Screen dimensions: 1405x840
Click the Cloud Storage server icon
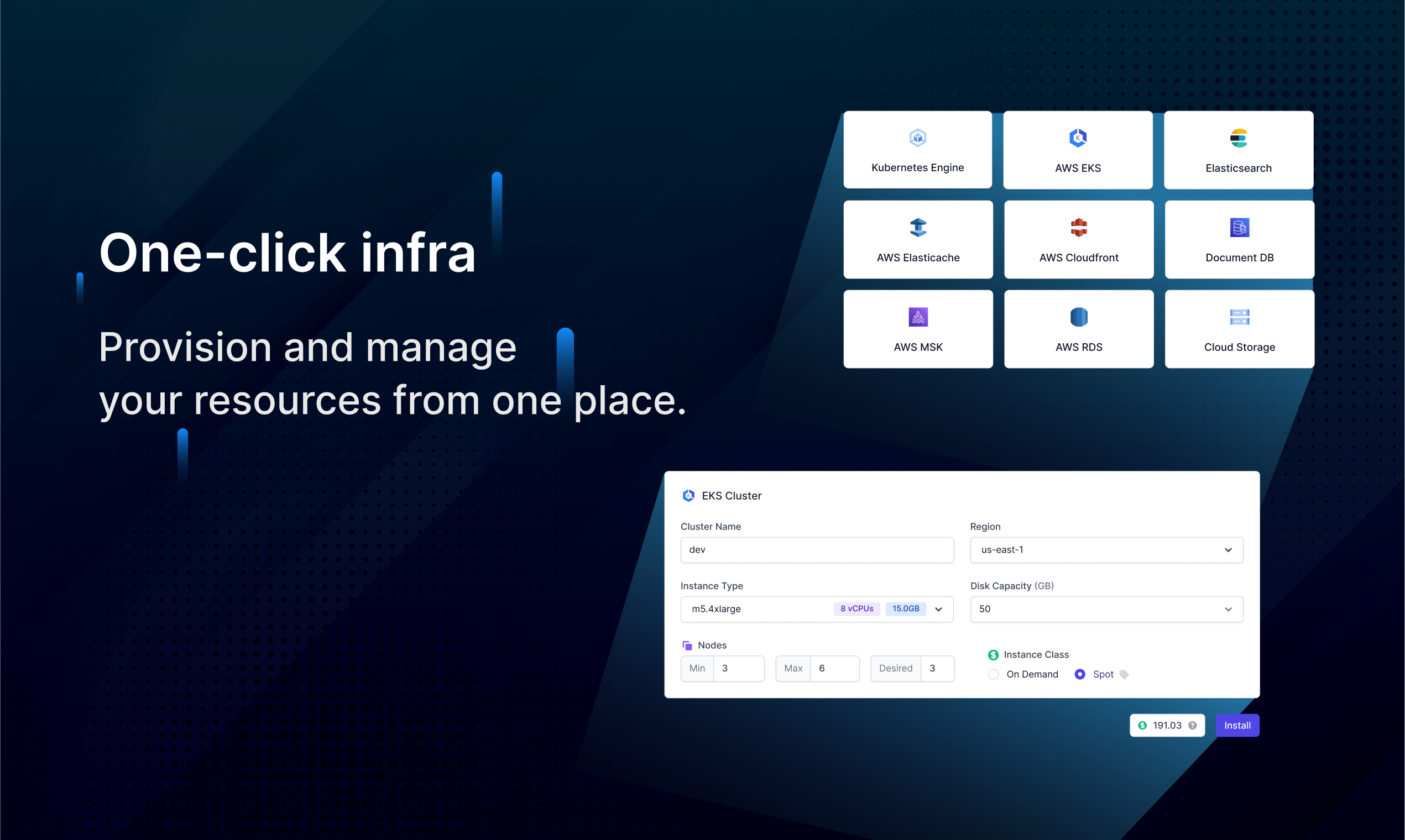click(x=1240, y=317)
